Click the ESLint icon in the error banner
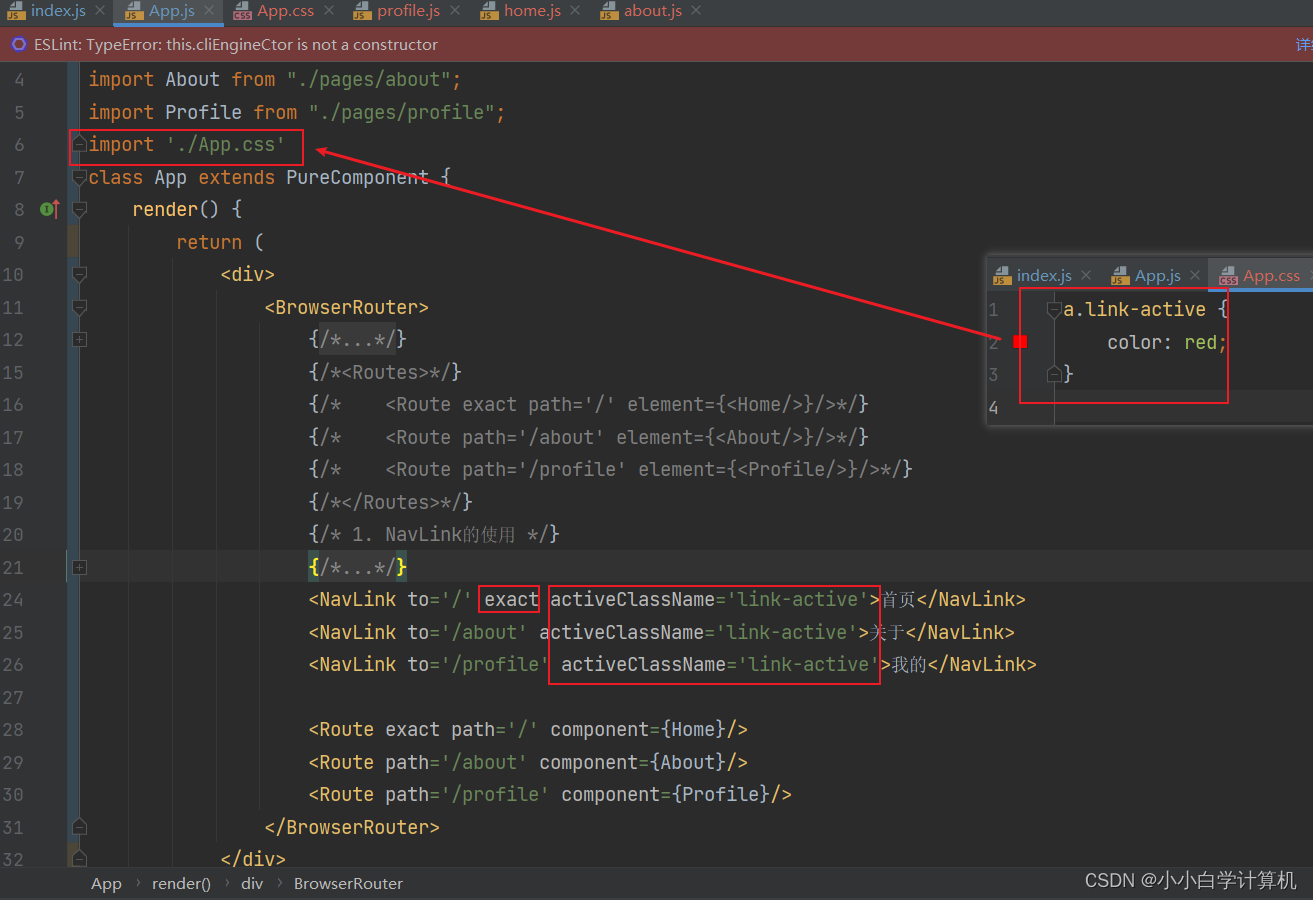1313x900 pixels. pos(18,44)
